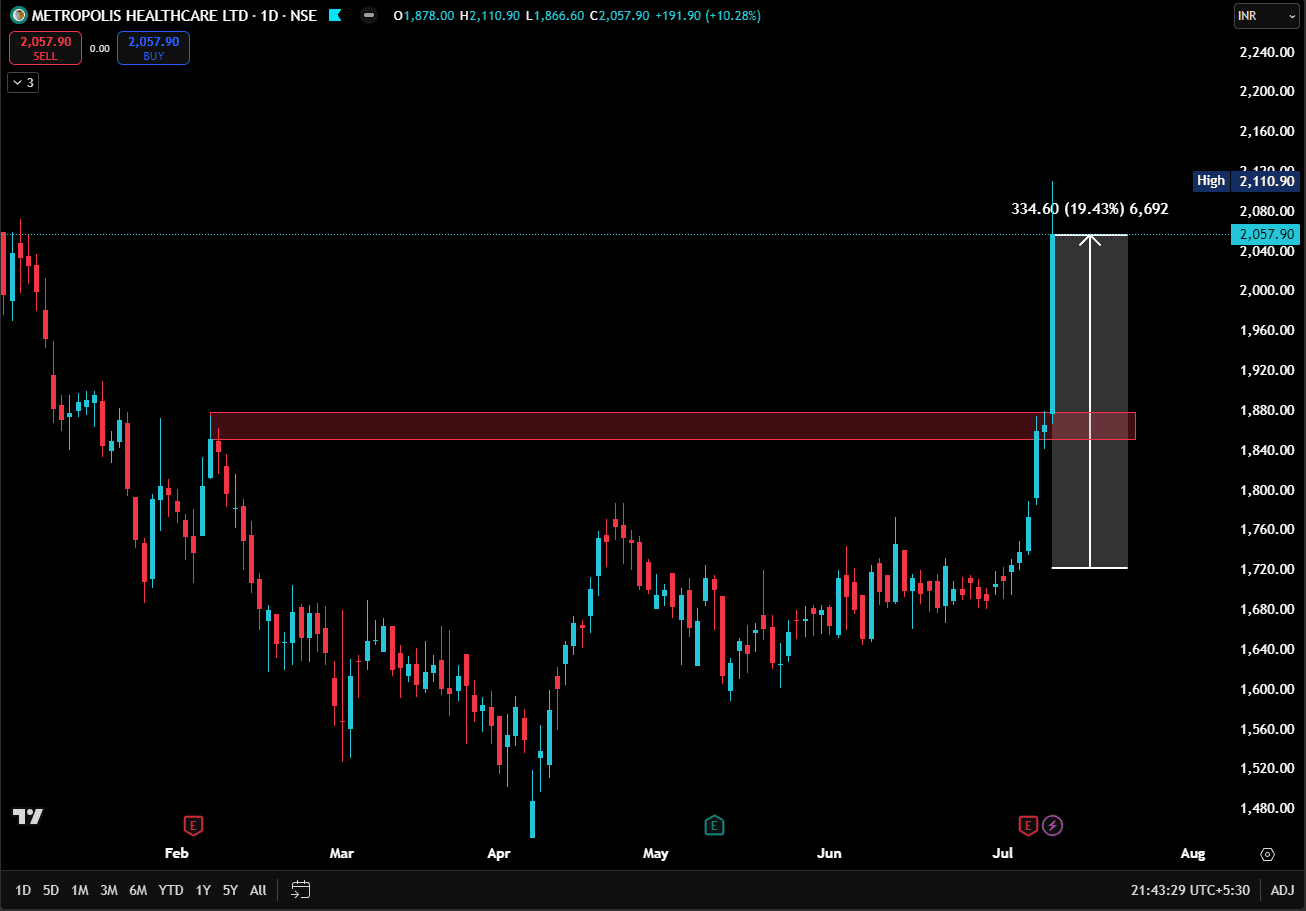This screenshot has width=1306, height=911.
Task: Click the Feb label on time axis
Action: point(176,853)
